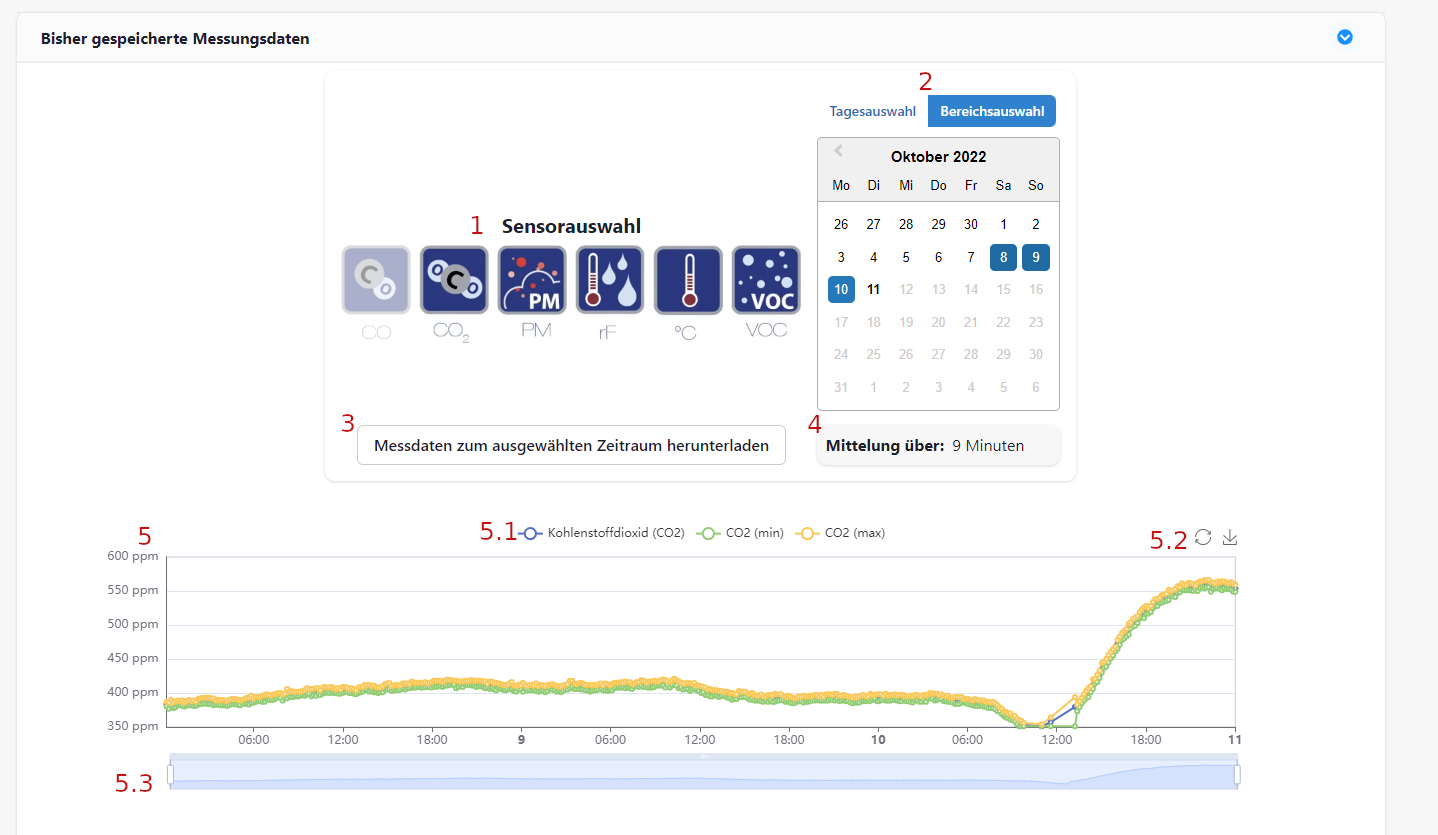The image size is (1438, 835).
Task: Select October 7 in calendar
Action: [971, 257]
